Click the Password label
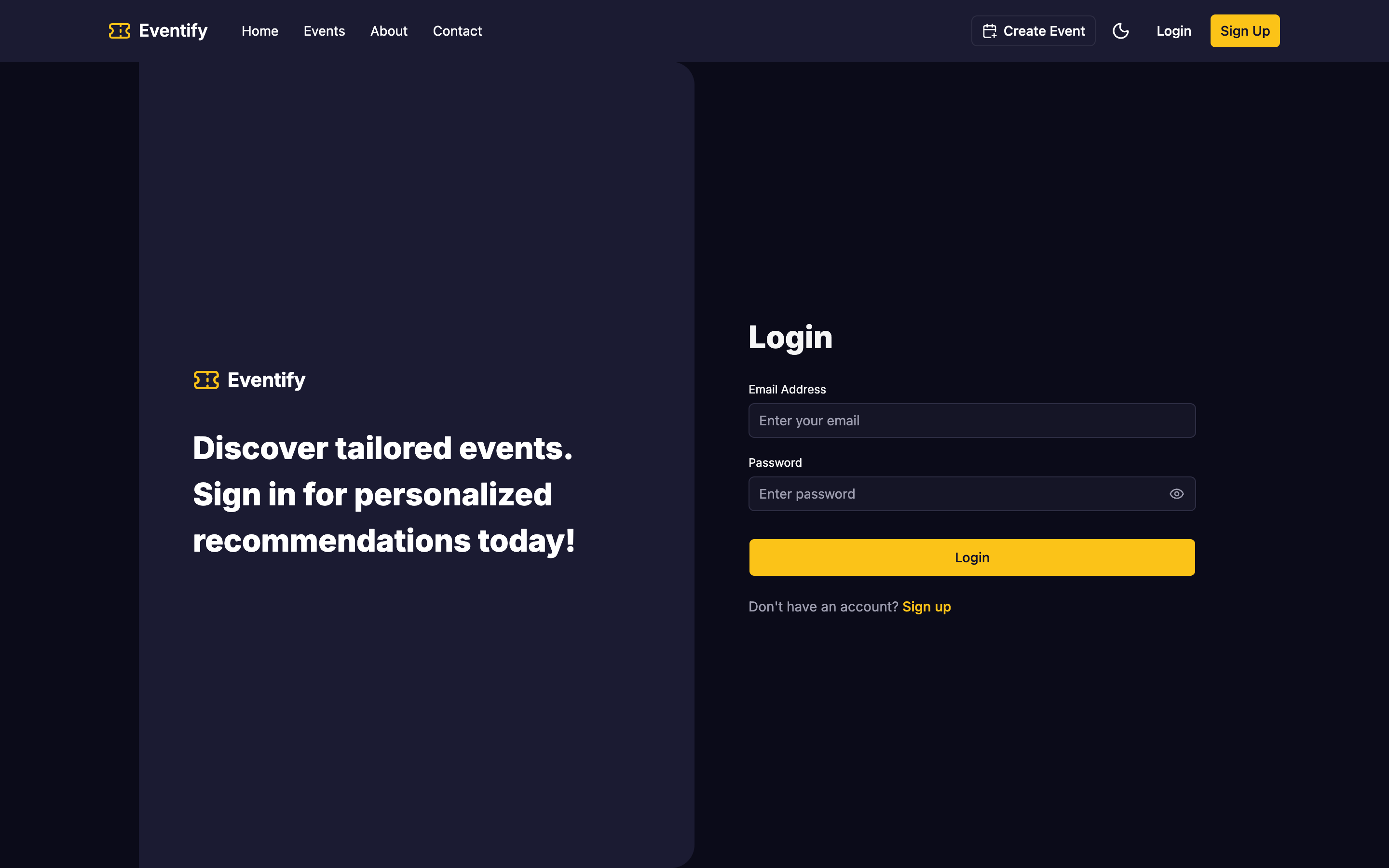This screenshot has width=1389, height=868. pyautogui.click(x=775, y=463)
